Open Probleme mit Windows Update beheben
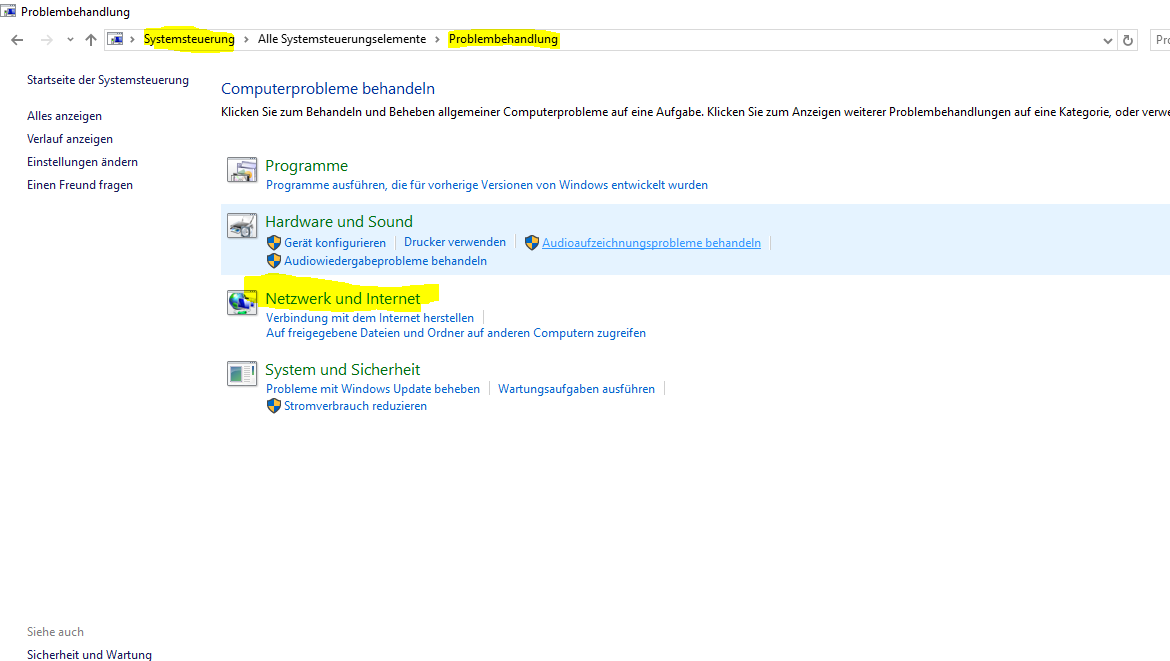The width and height of the screenshot is (1170, 661). (x=372, y=389)
